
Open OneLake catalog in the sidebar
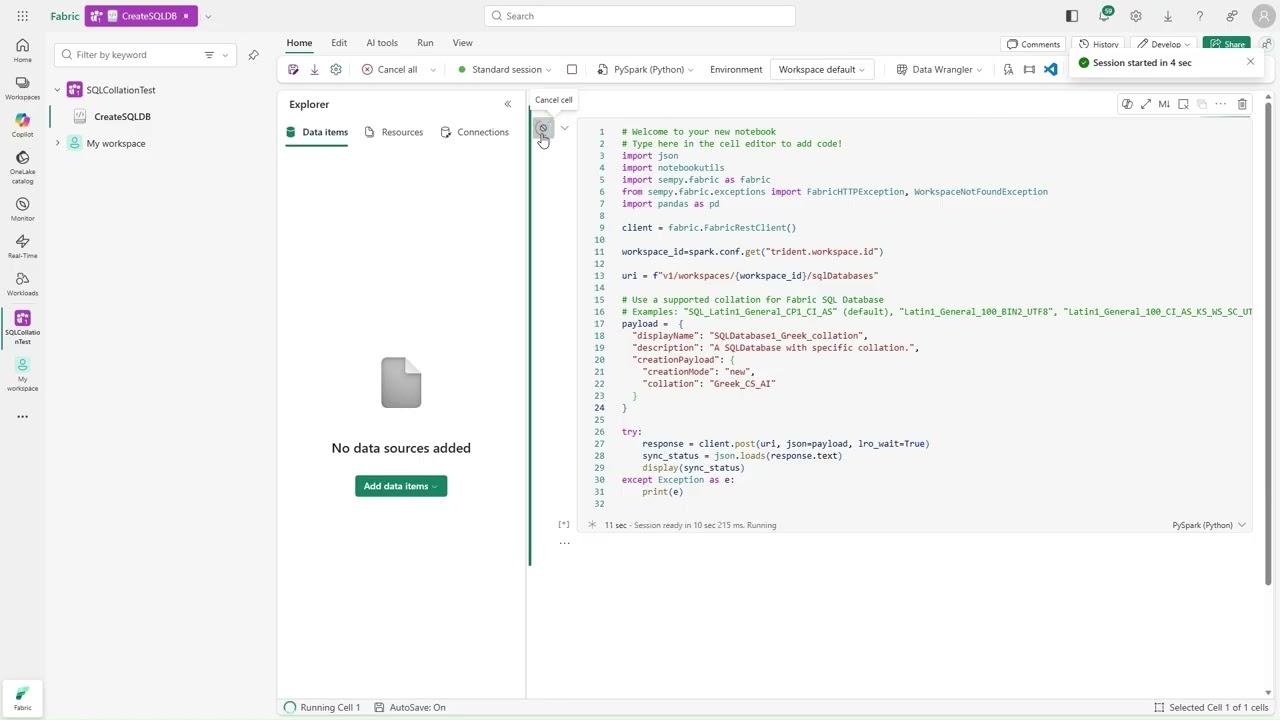[x=22, y=167]
